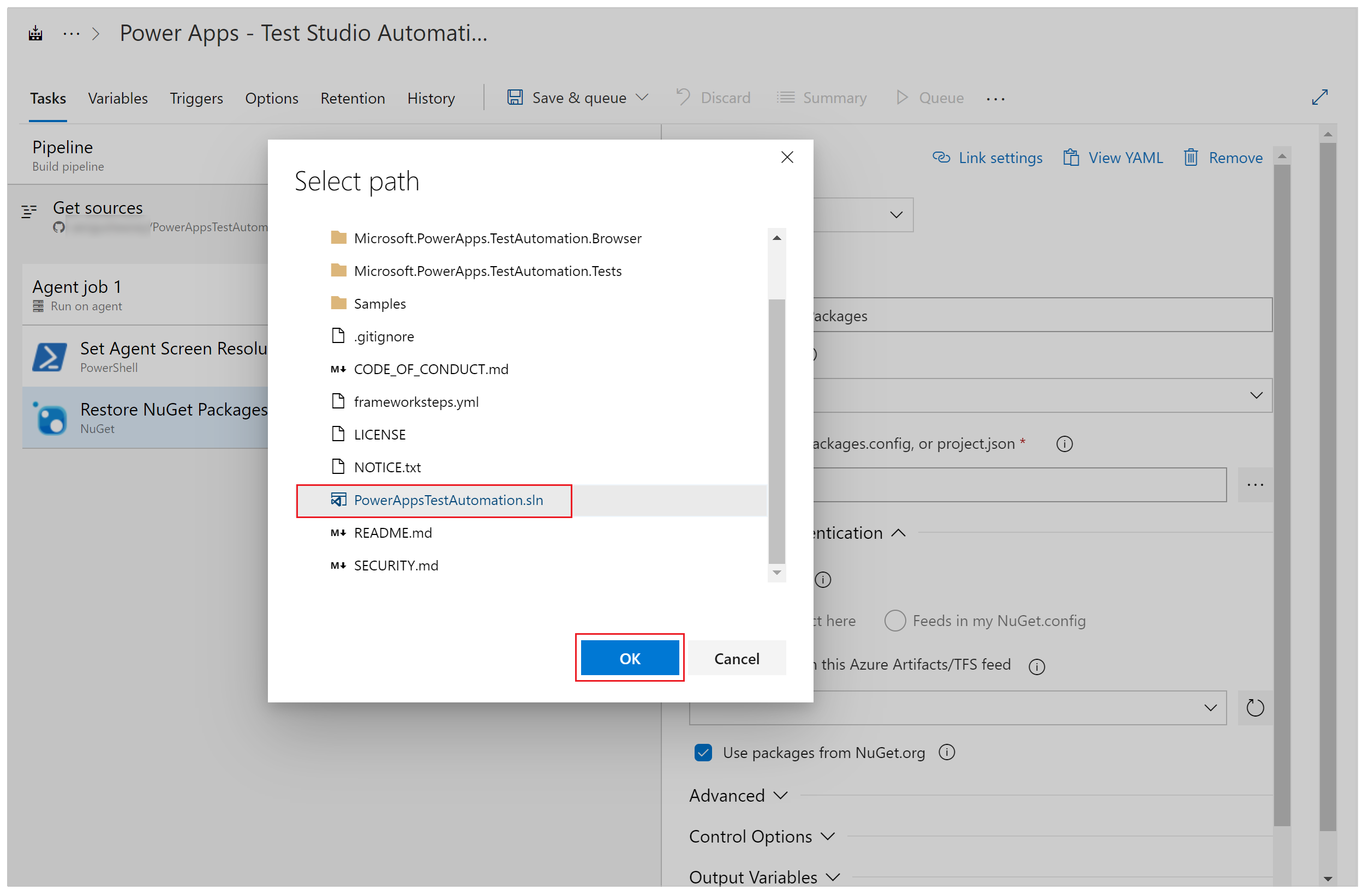Switch to the Triggers tab
Viewport: 1369px width, 896px height.
point(195,97)
